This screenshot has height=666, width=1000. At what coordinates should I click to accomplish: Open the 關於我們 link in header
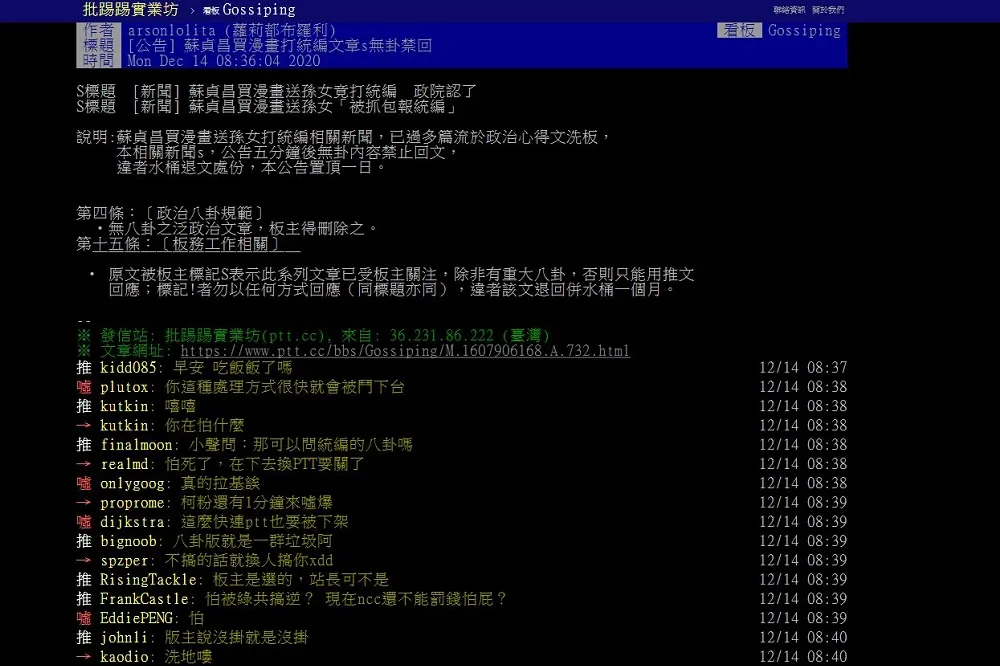828,10
